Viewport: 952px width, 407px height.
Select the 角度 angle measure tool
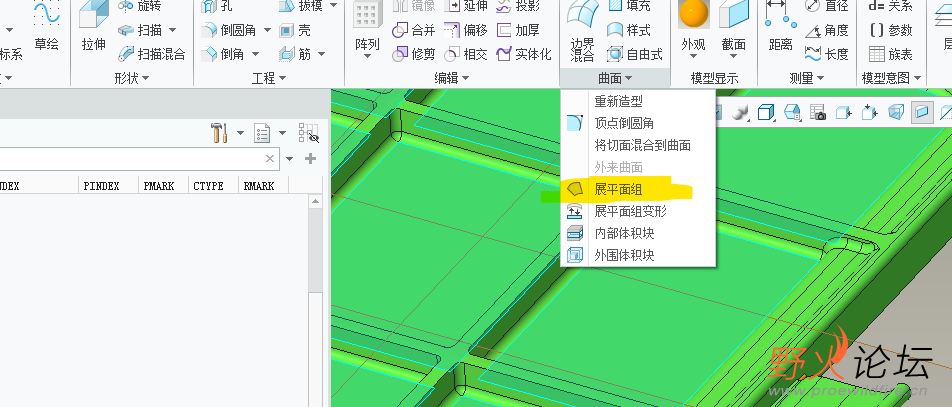pos(827,30)
